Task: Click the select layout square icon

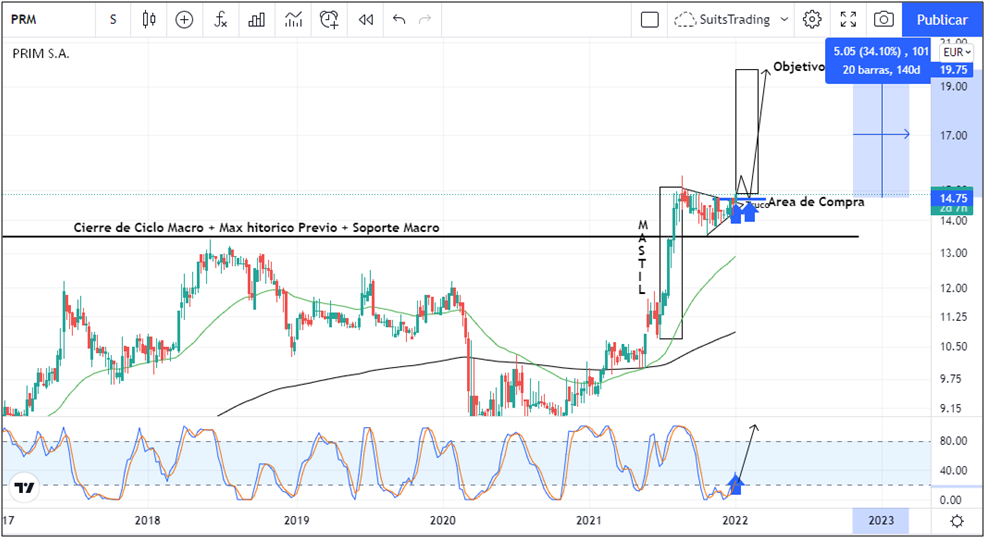Action: (650, 19)
